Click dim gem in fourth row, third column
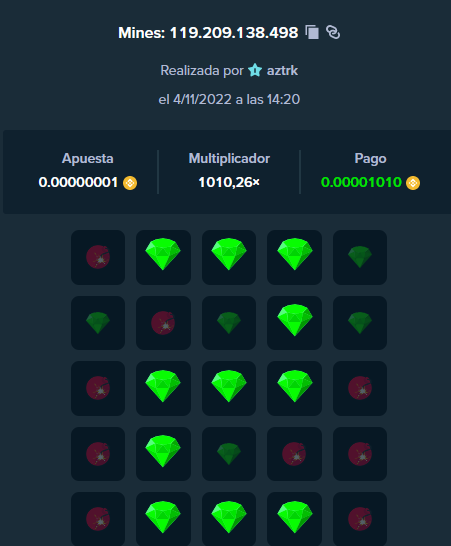Viewport: 451px width, 546px height. pyautogui.click(x=229, y=454)
